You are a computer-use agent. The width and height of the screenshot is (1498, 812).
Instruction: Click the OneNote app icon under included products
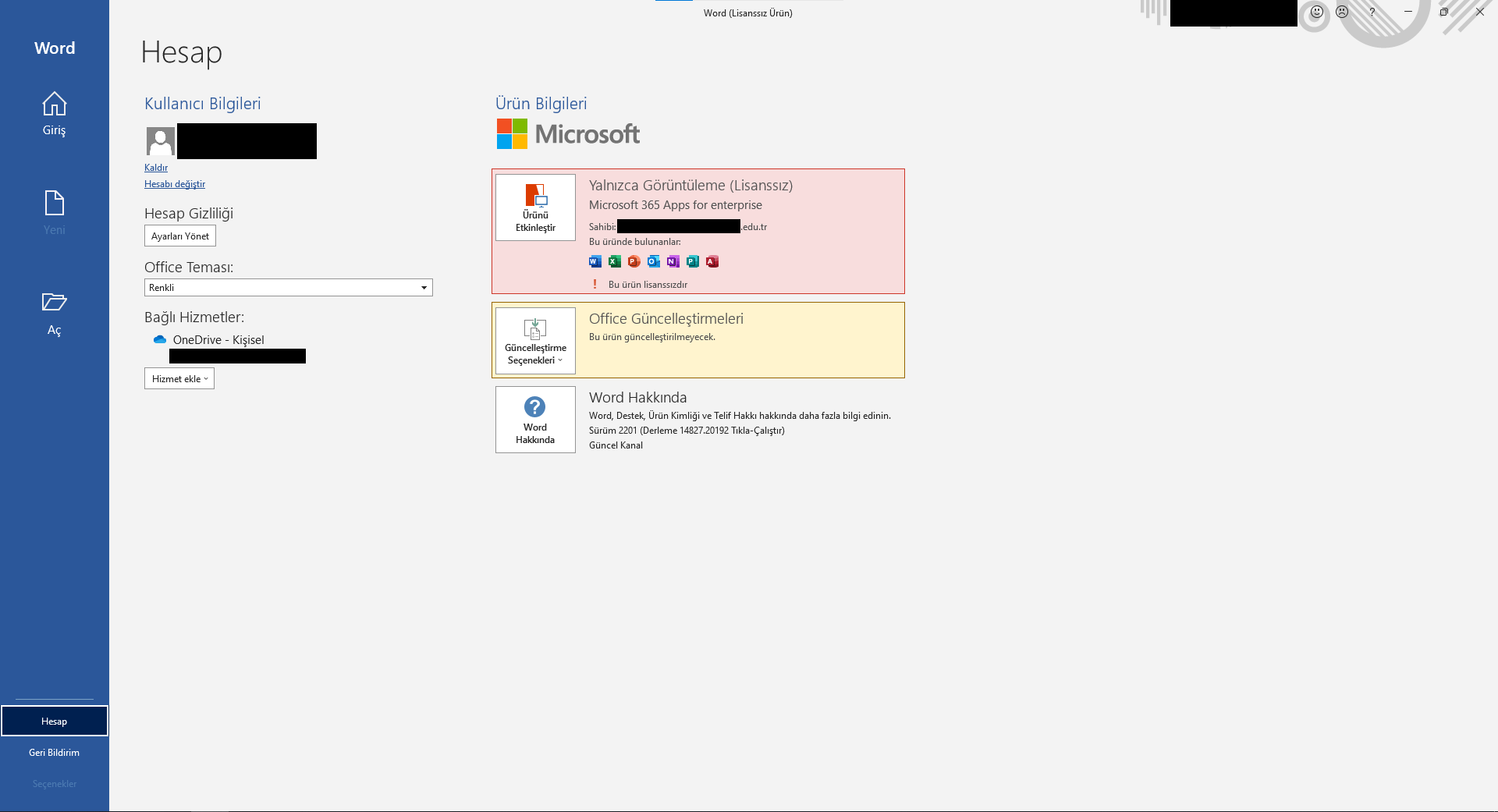coord(673,261)
